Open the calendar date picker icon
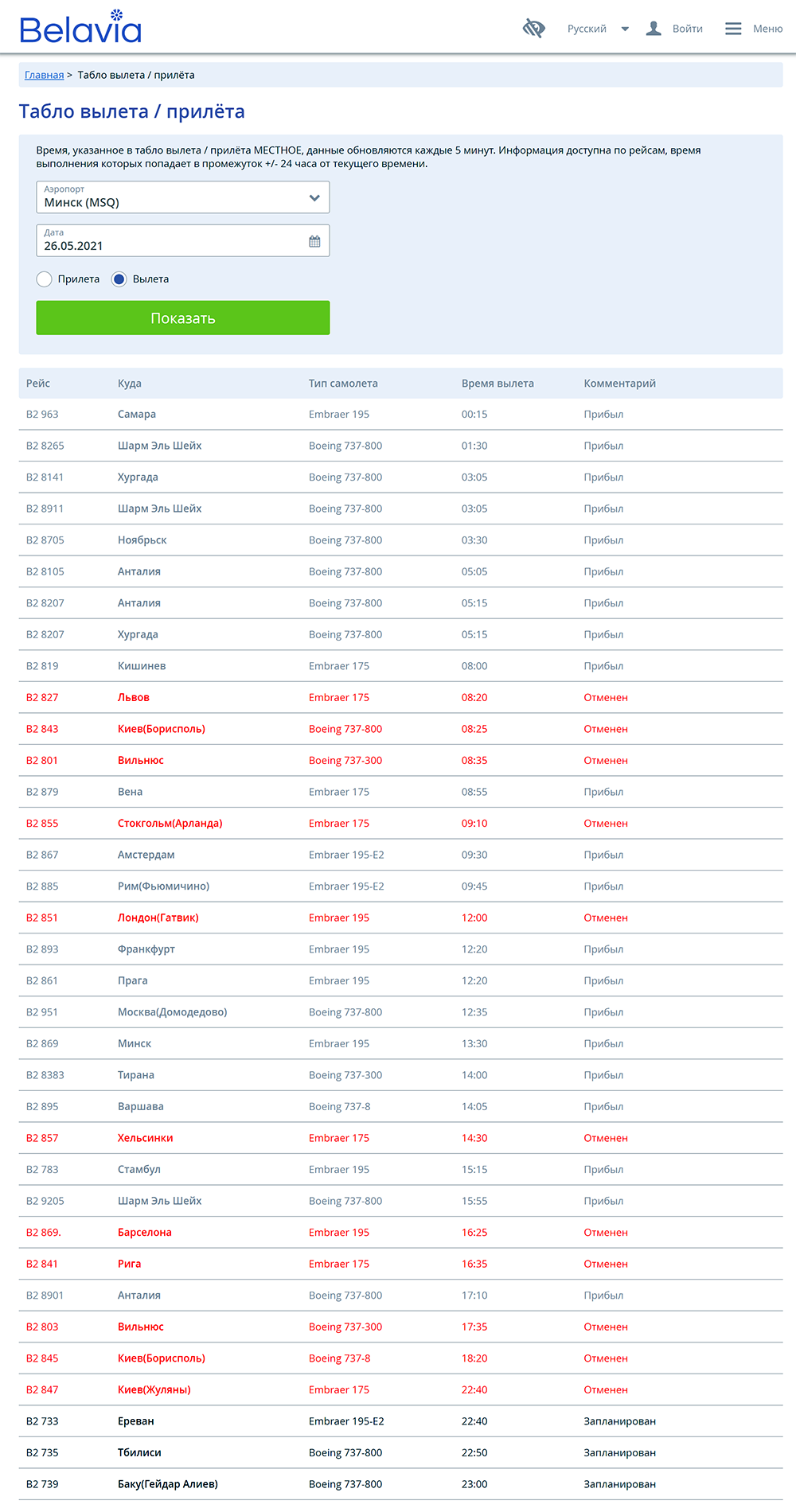Image resolution: width=796 pixels, height=1512 pixels. (x=314, y=241)
